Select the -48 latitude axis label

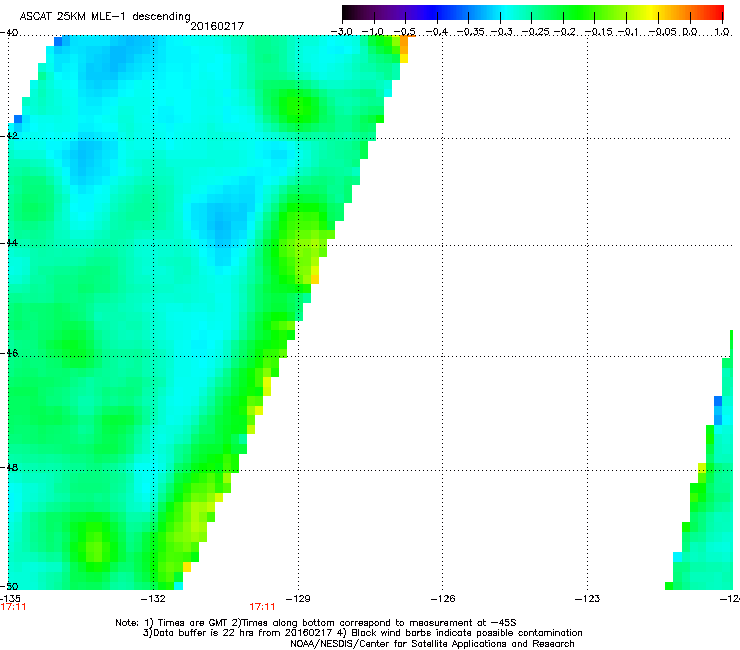tap(9, 467)
